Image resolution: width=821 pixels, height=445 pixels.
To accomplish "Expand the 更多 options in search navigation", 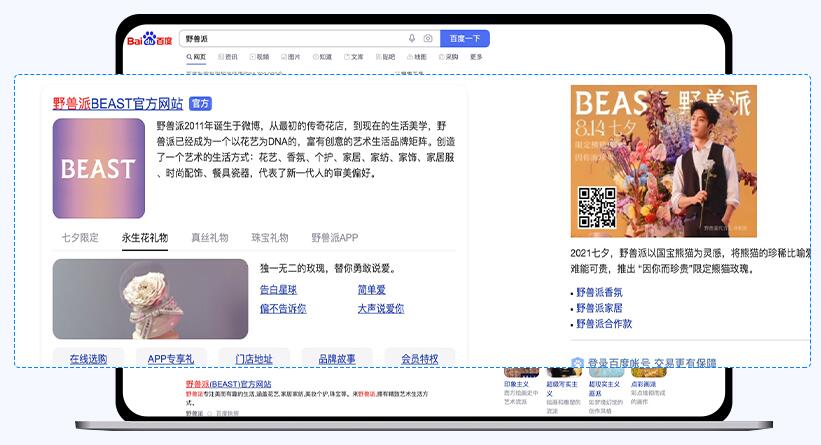I will [x=476, y=57].
